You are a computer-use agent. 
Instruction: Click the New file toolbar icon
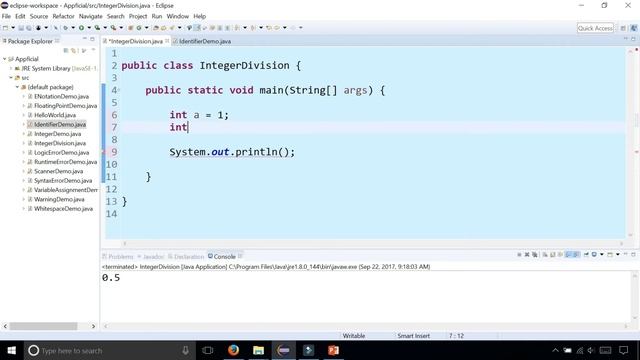[5, 28]
